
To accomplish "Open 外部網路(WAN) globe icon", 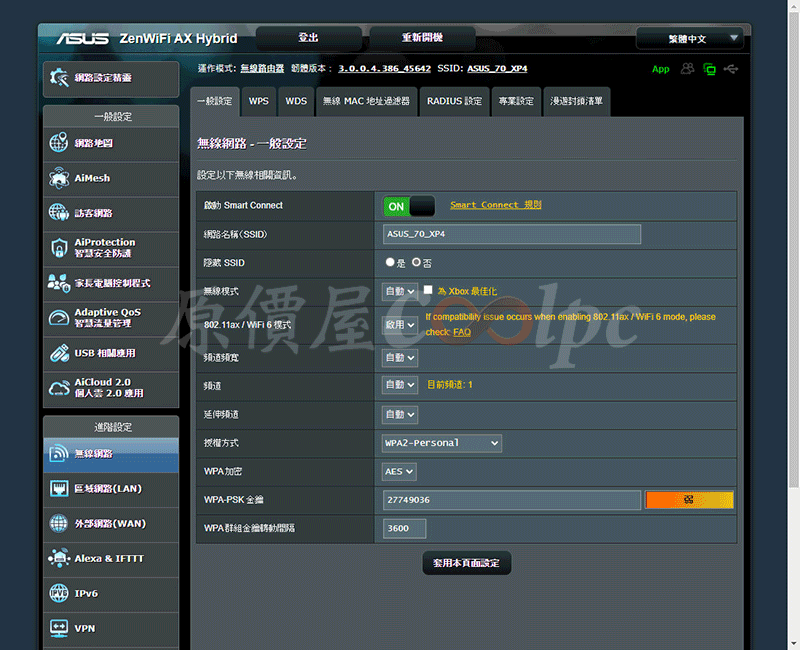I will tap(59, 523).
